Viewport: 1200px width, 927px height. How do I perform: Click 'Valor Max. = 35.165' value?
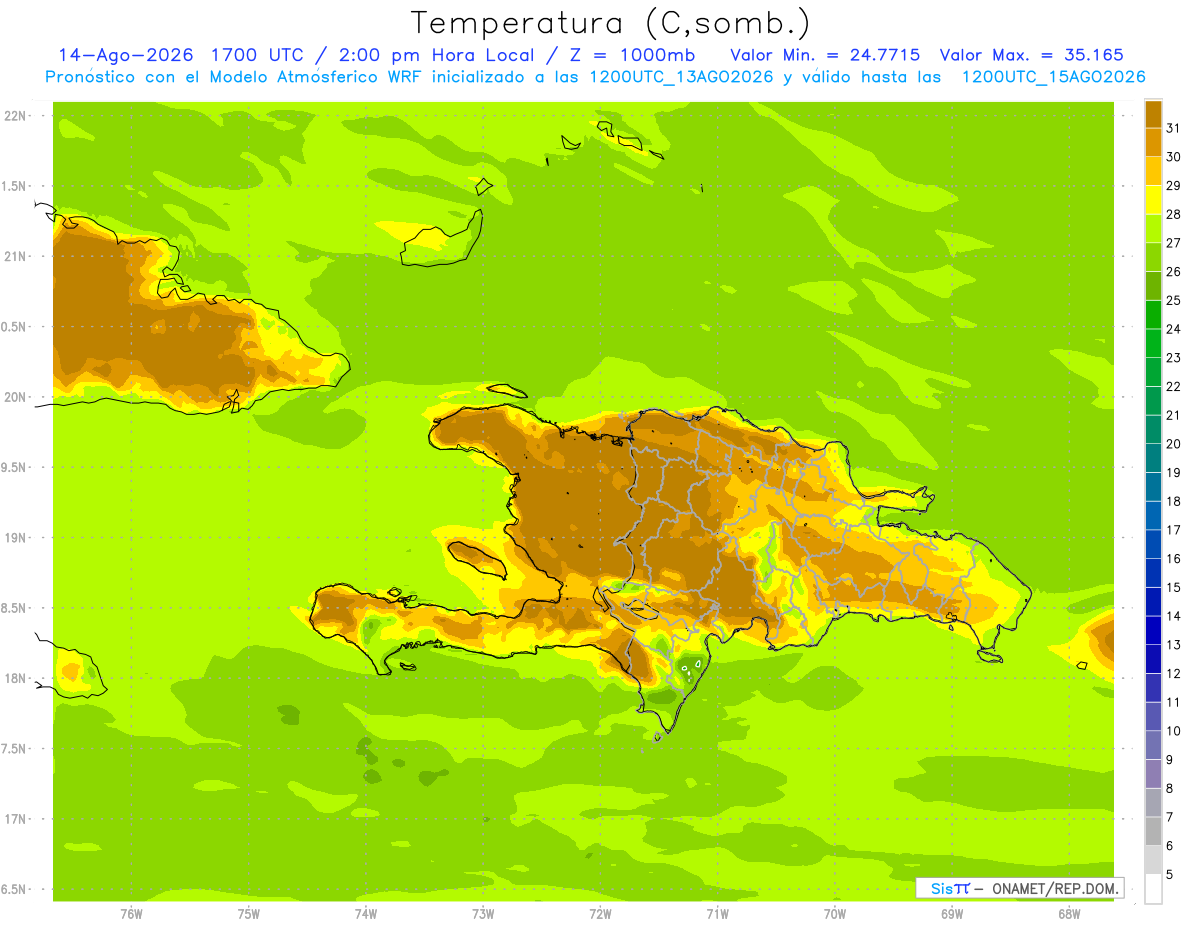point(1032,55)
